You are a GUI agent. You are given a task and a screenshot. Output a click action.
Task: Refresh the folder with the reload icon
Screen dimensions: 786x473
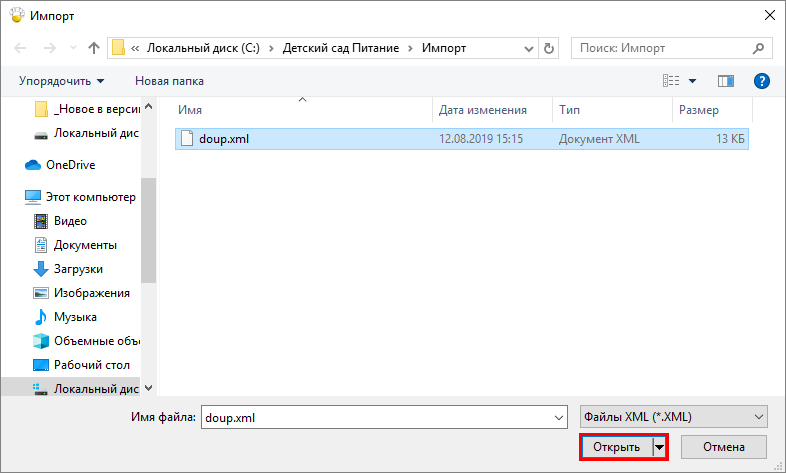point(549,48)
